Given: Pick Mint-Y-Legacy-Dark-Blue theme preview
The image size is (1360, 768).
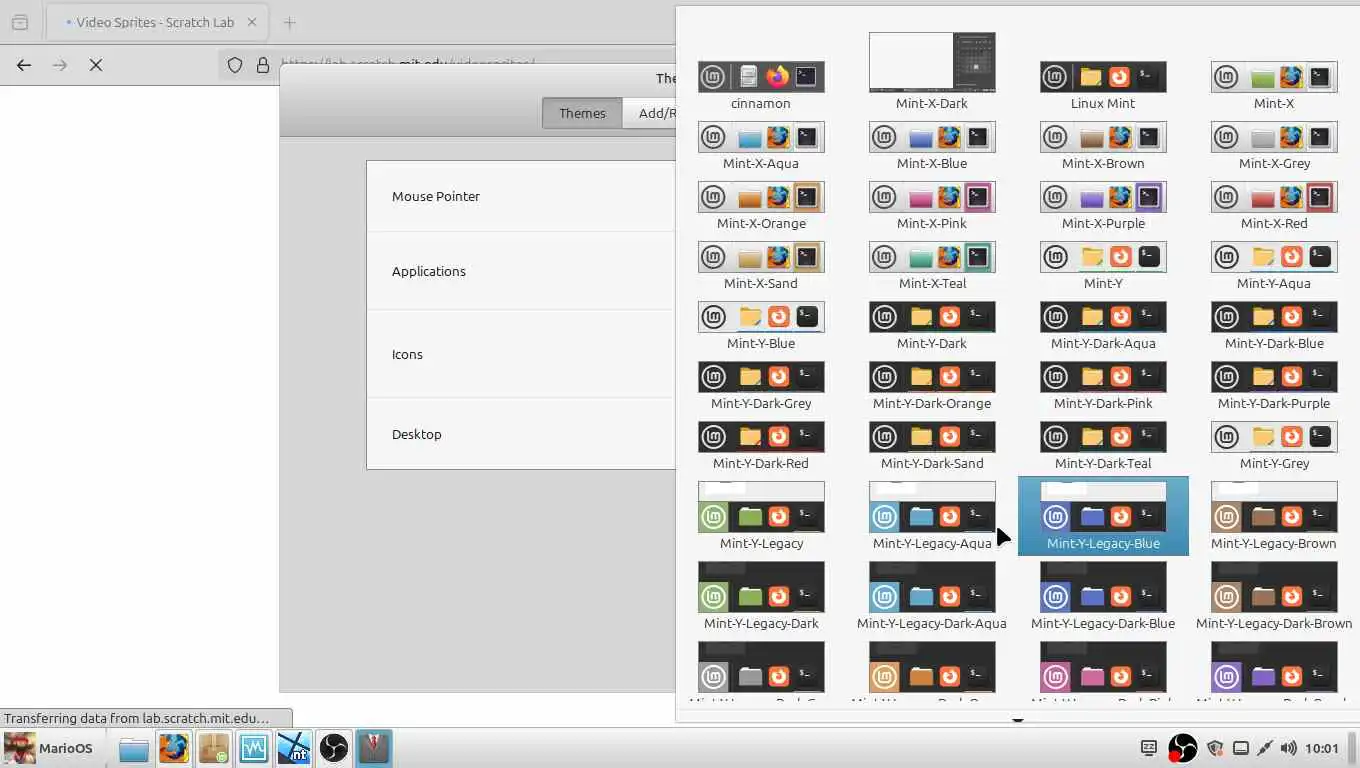Looking at the screenshot, I should point(1103,587).
